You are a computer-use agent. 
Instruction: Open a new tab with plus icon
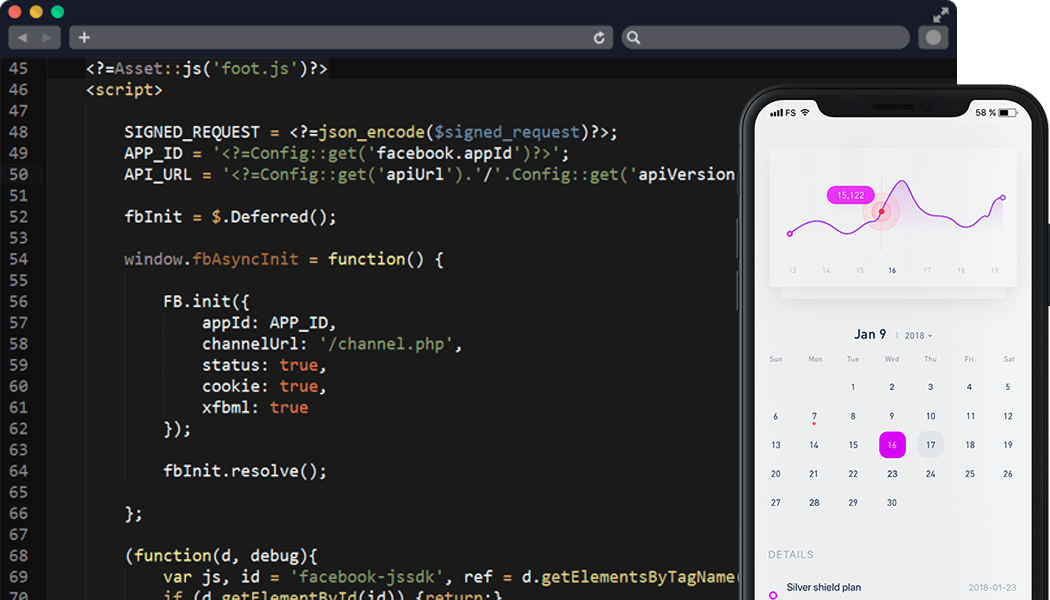(x=84, y=38)
